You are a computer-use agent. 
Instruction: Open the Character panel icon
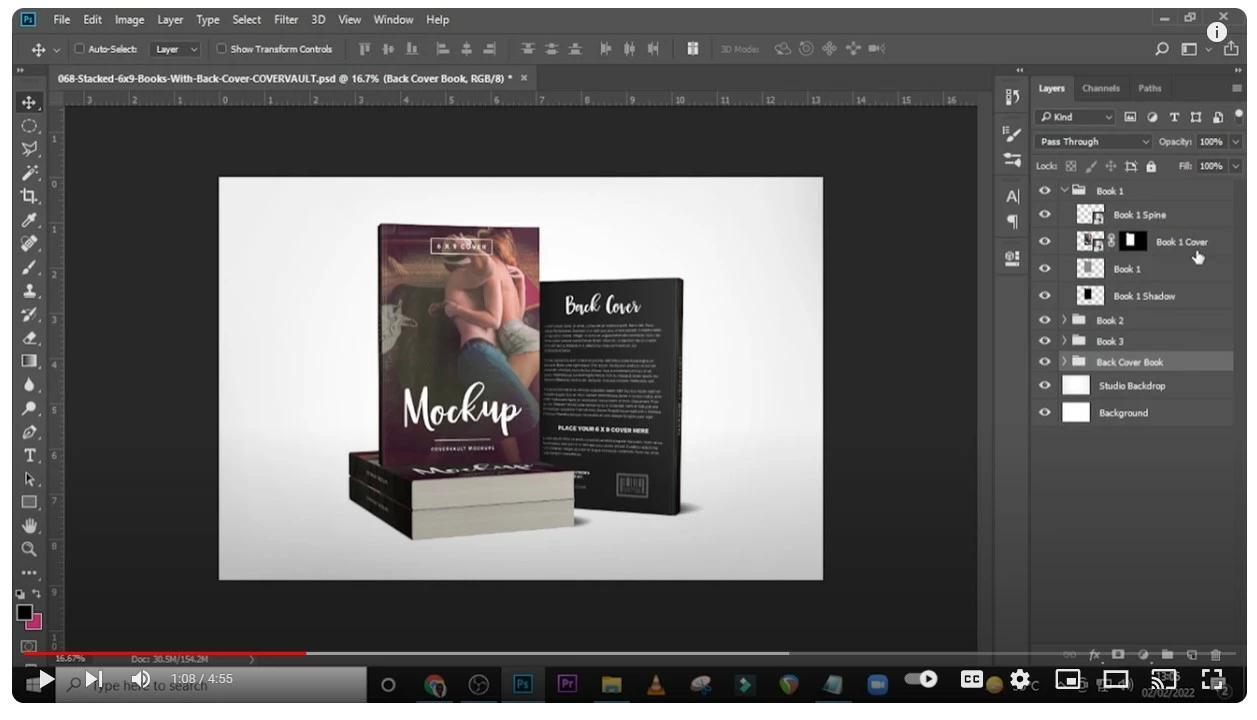(x=1012, y=196)
